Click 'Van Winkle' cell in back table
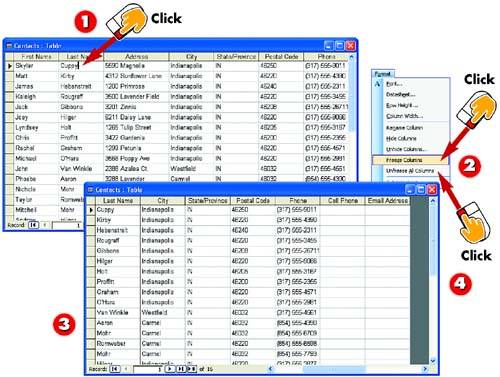The width and height of the screenshot is (500, 377). pyautogui.click(x=81, y=169)
